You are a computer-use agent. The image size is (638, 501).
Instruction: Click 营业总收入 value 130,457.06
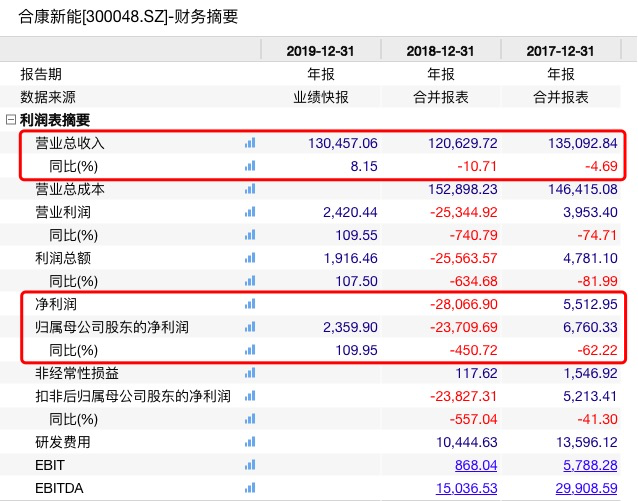[x=343, y=143]
